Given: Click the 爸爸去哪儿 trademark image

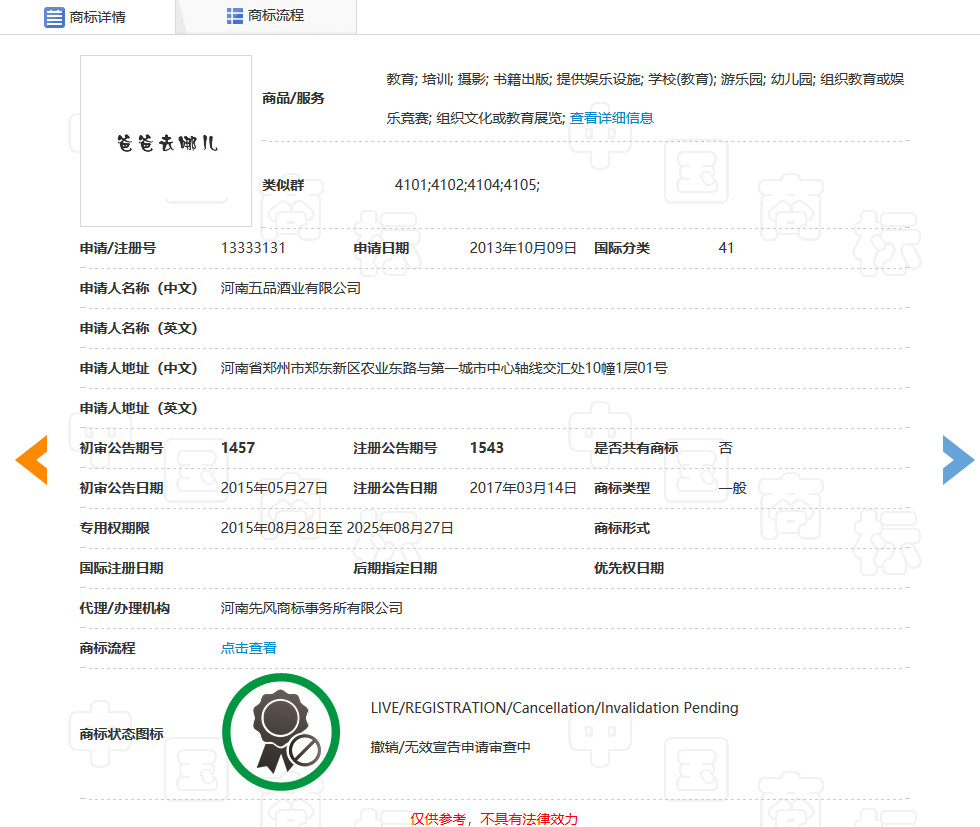Looking at the screenshot, I should [166, 141].
